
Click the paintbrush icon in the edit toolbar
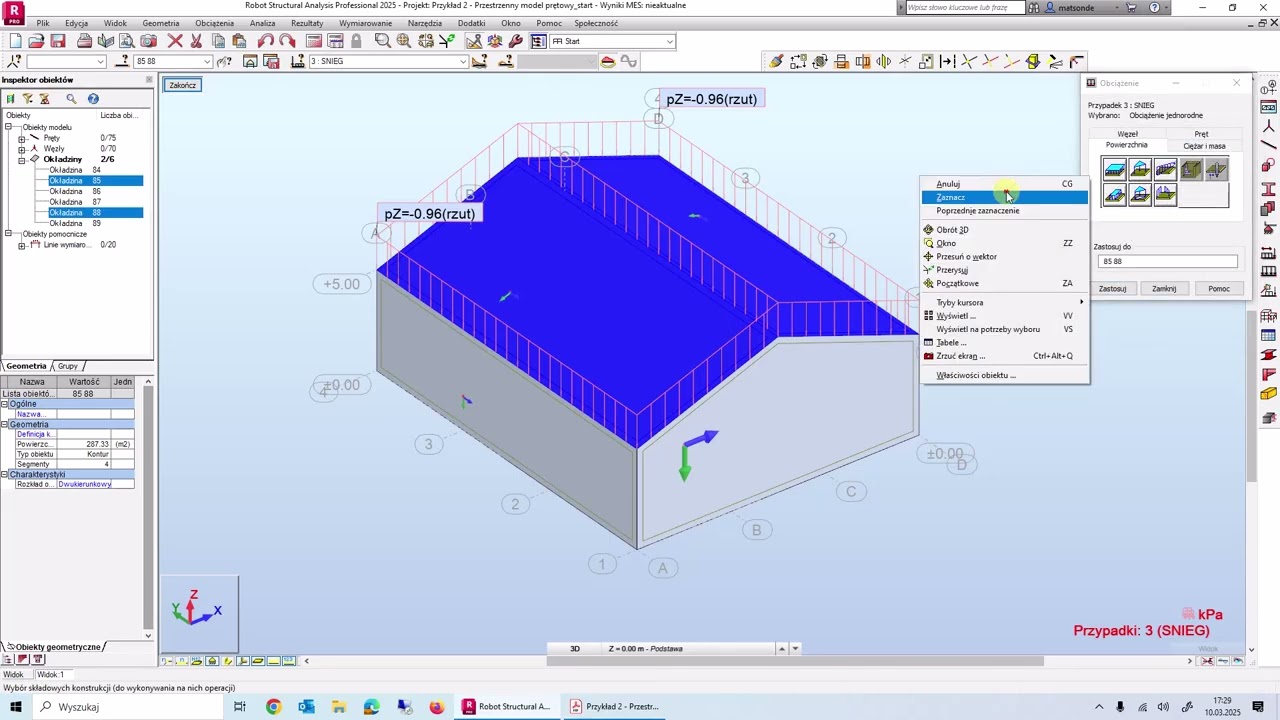click(776, 61)
